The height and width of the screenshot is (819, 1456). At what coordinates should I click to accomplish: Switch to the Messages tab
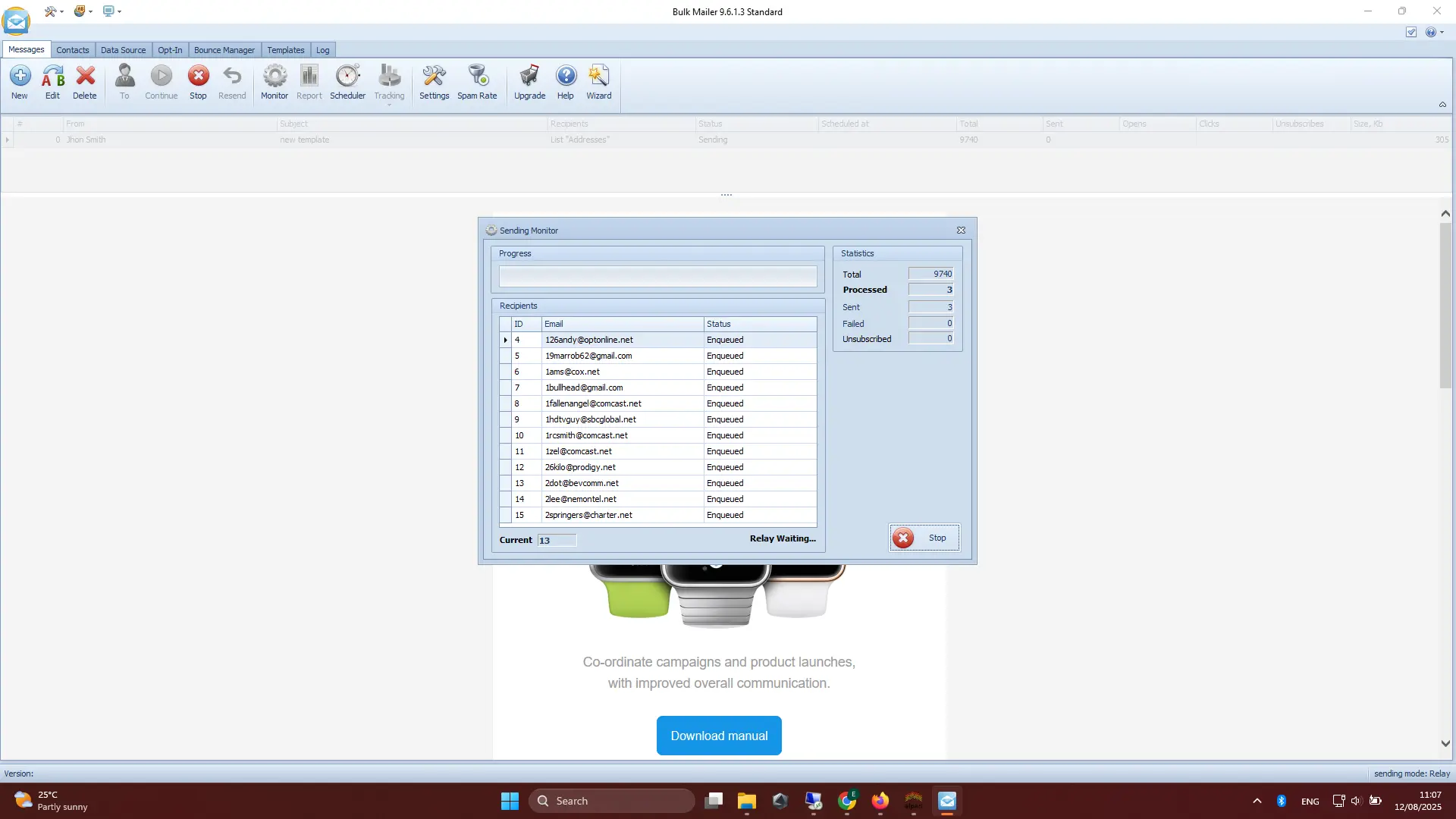[27, 49]
